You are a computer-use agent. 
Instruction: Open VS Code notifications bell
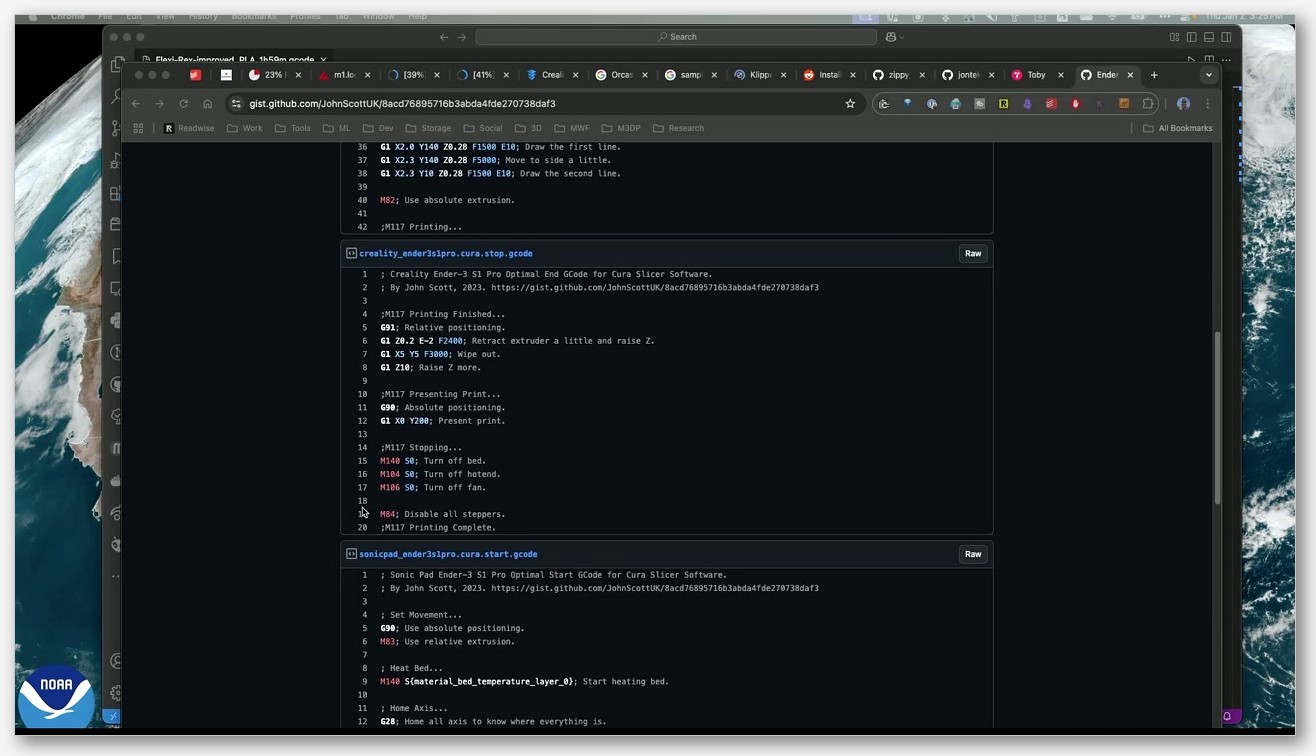(1227, 716)
